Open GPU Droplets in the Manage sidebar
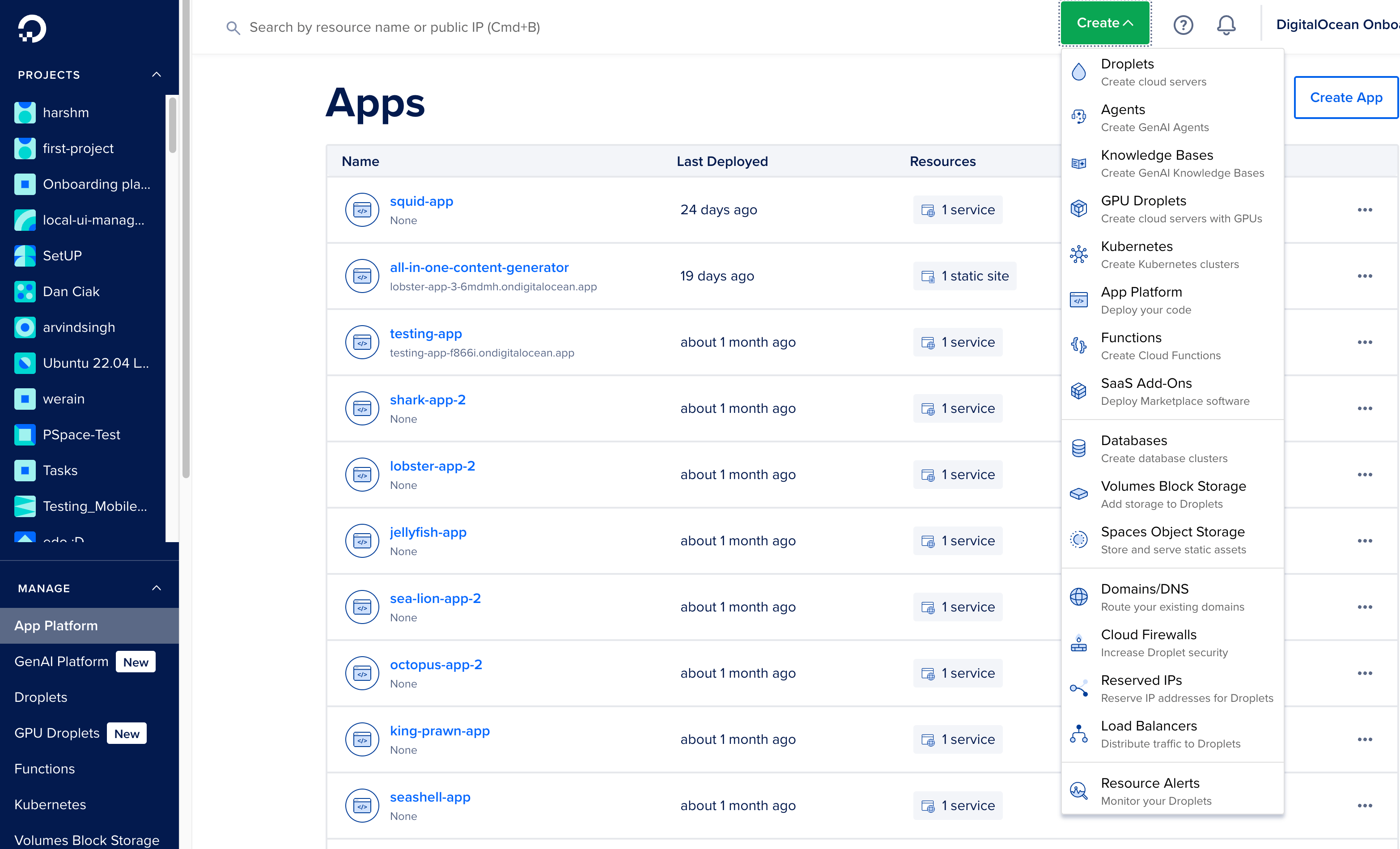Image resolution: width=1400 pixels, height=849 pixels. pos(57,733)
